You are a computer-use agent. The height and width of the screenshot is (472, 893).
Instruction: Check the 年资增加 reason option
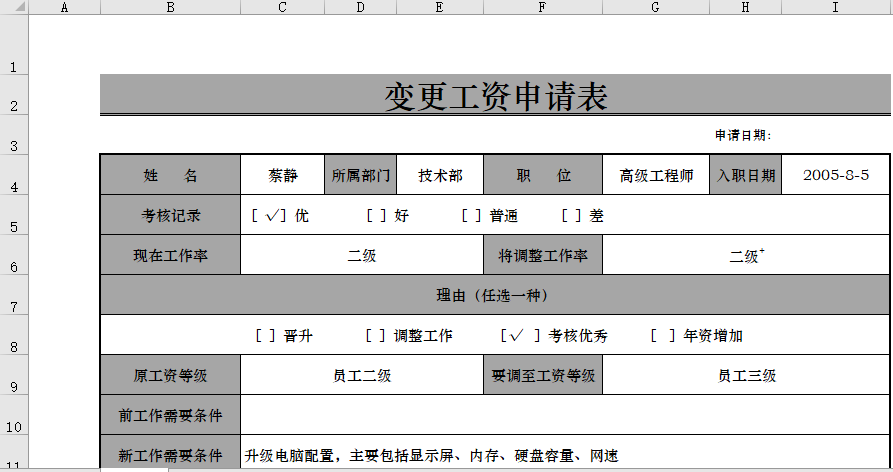[x=662, y=336]
